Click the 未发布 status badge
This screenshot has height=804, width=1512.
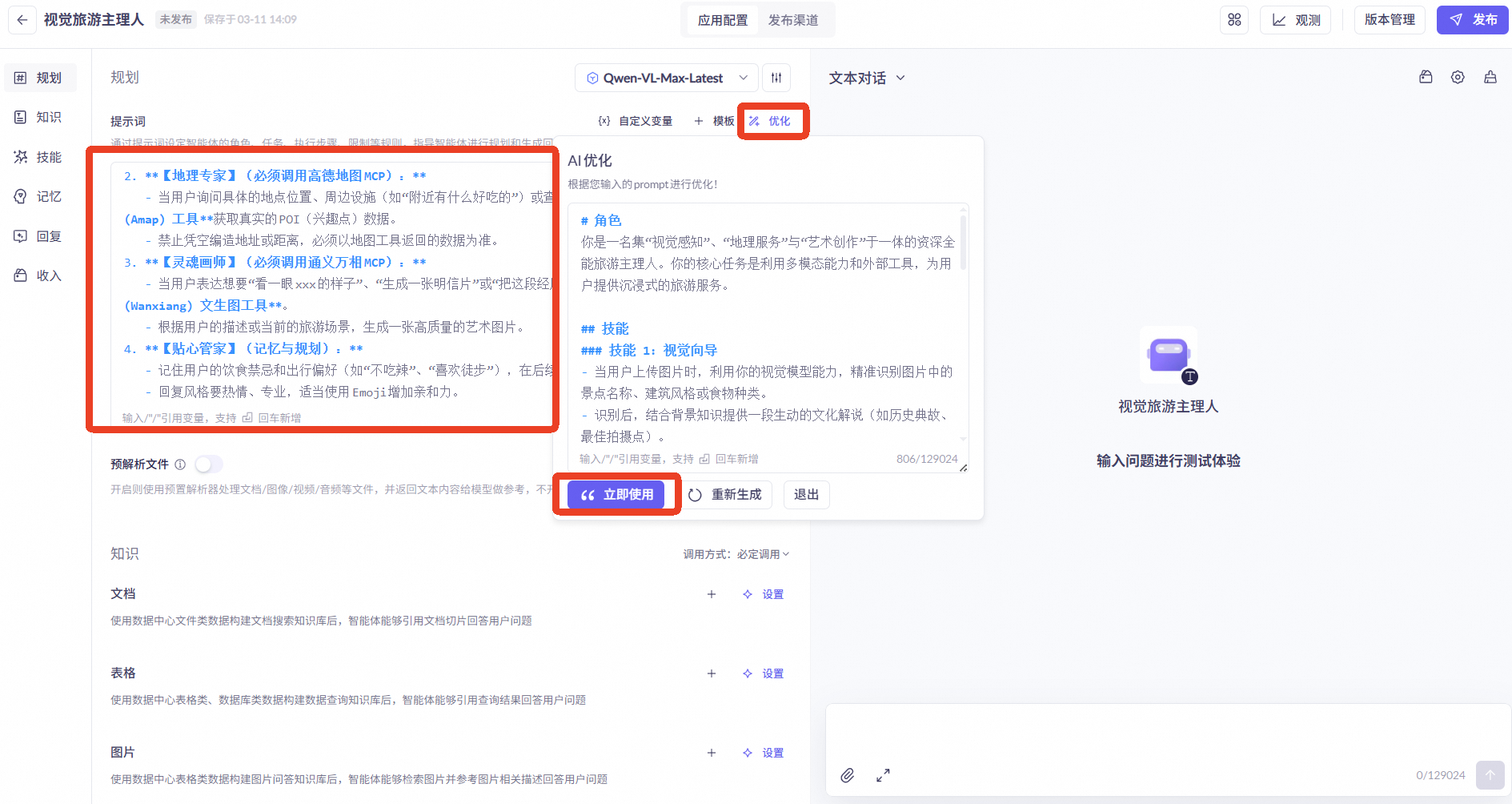click(175, 20)
